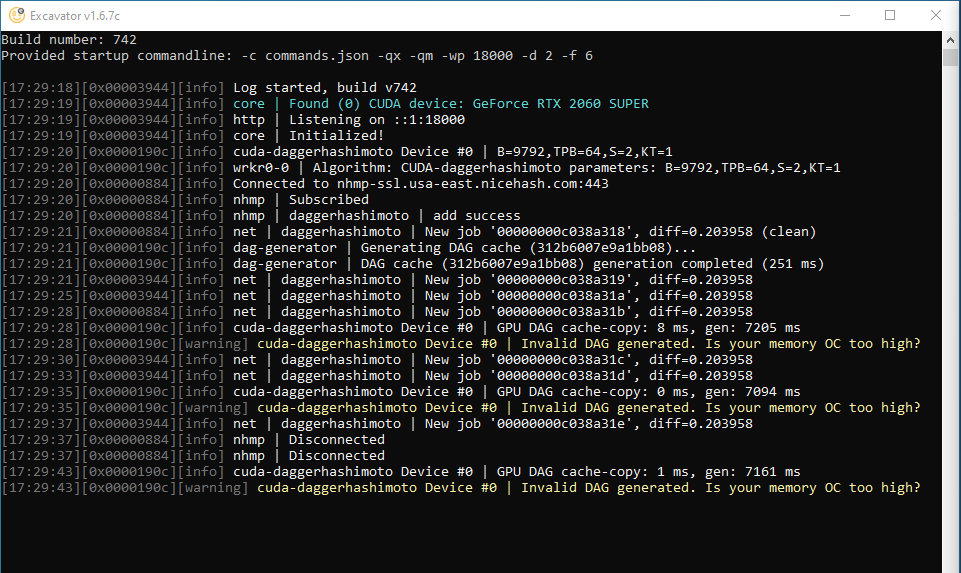Click the scrollbar up arrow
Screen dimensions: 961x573
951,40
